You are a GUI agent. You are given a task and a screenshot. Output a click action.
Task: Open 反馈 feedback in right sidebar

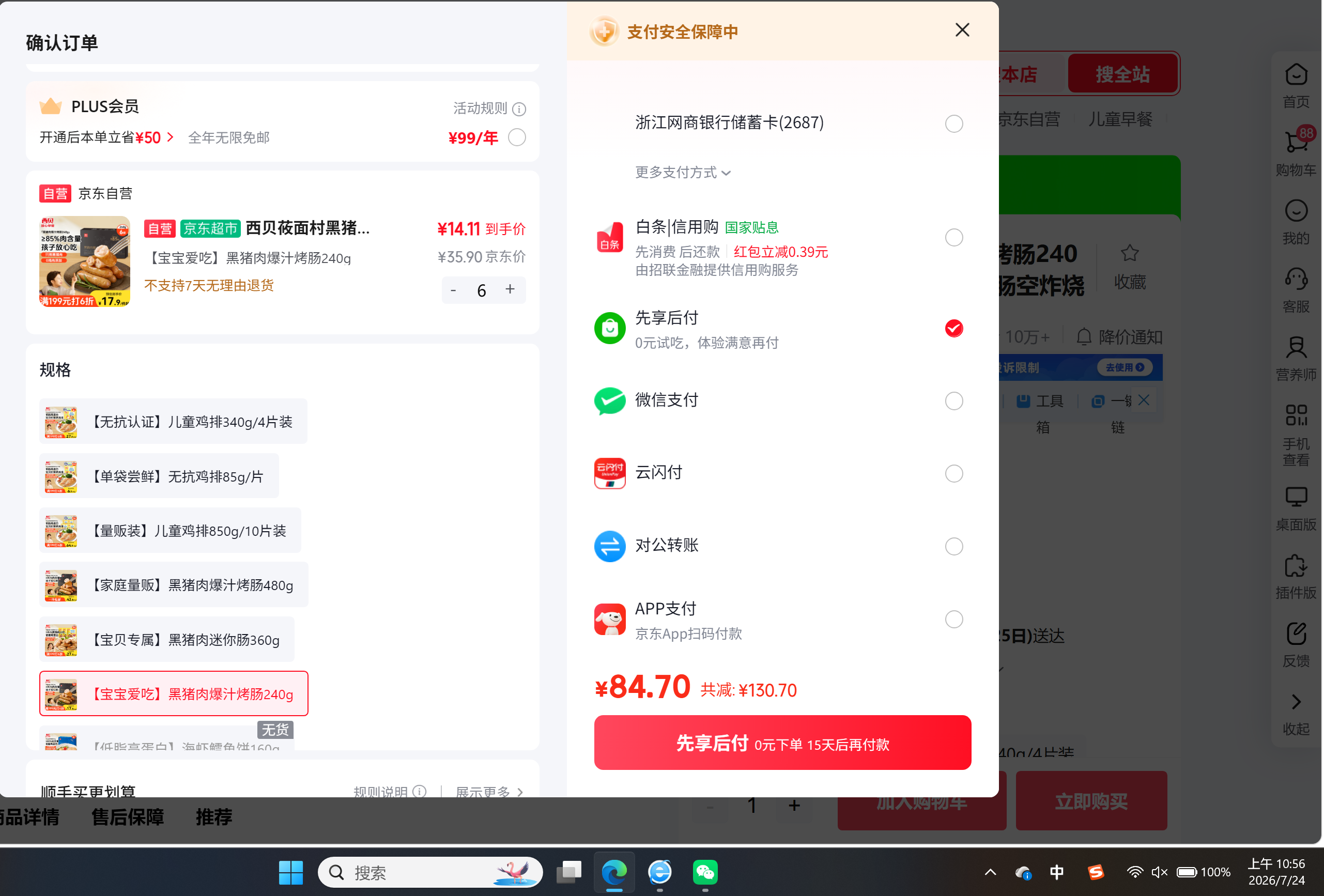(1296, 645)
